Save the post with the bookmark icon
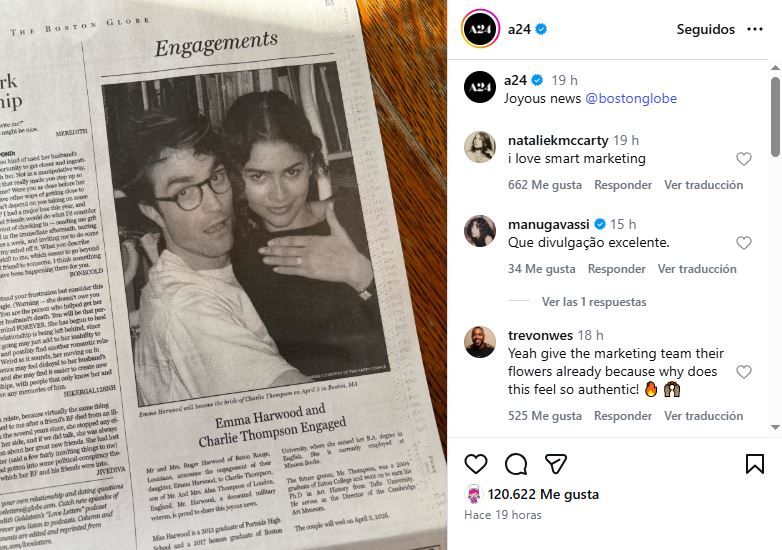782x550 pixels. (755, 464)
